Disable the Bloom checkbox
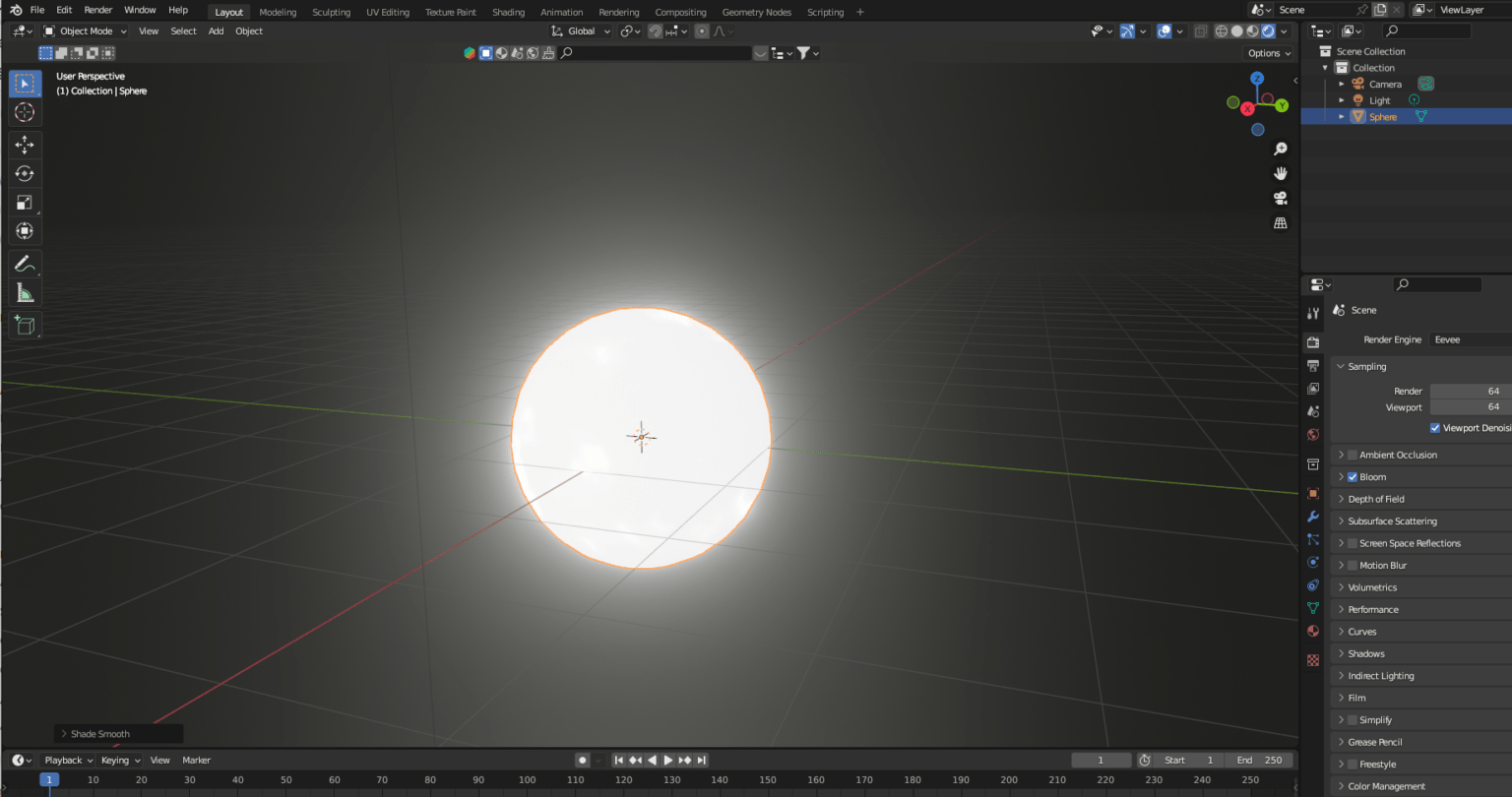Screen dimensions: 1512x797 [x=1351, y=476]
